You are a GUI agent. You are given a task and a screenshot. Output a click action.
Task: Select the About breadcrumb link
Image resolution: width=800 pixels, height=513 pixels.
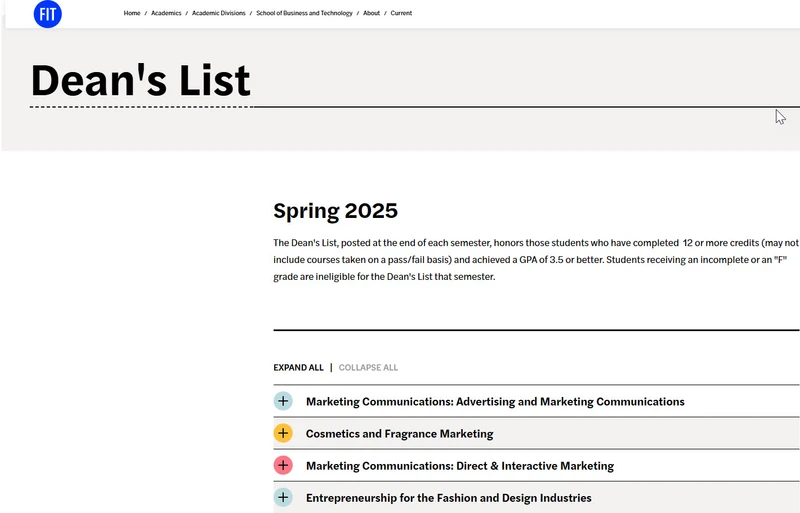pos(371,13)
